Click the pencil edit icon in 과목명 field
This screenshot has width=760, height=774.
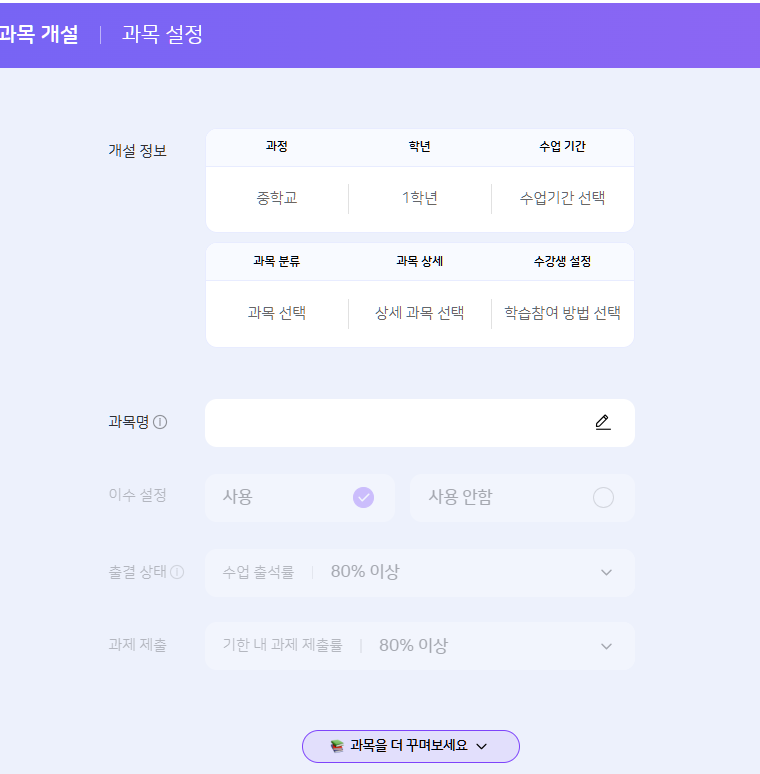point(603,423)
